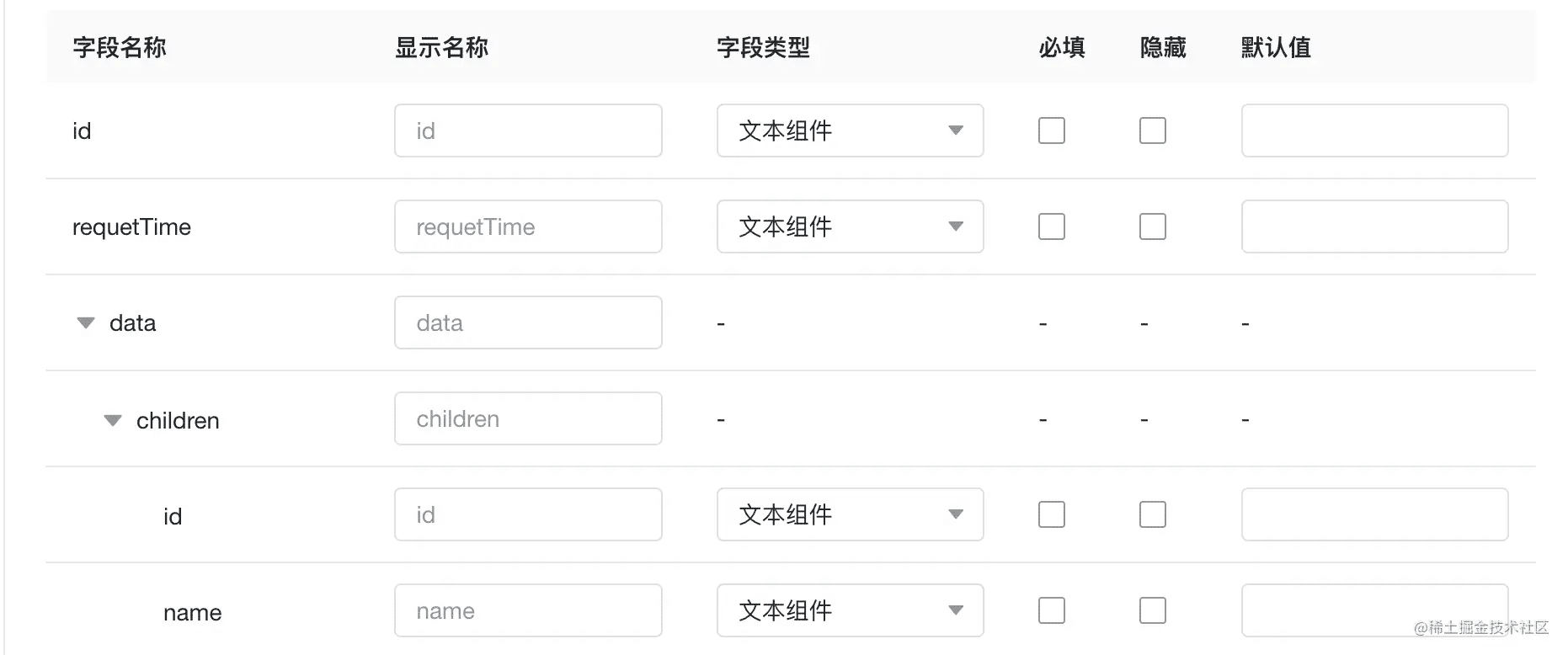This screenshot has width=1568, height=655.
Task: Check hidden box for top-level id
Action: point(1152,130)
